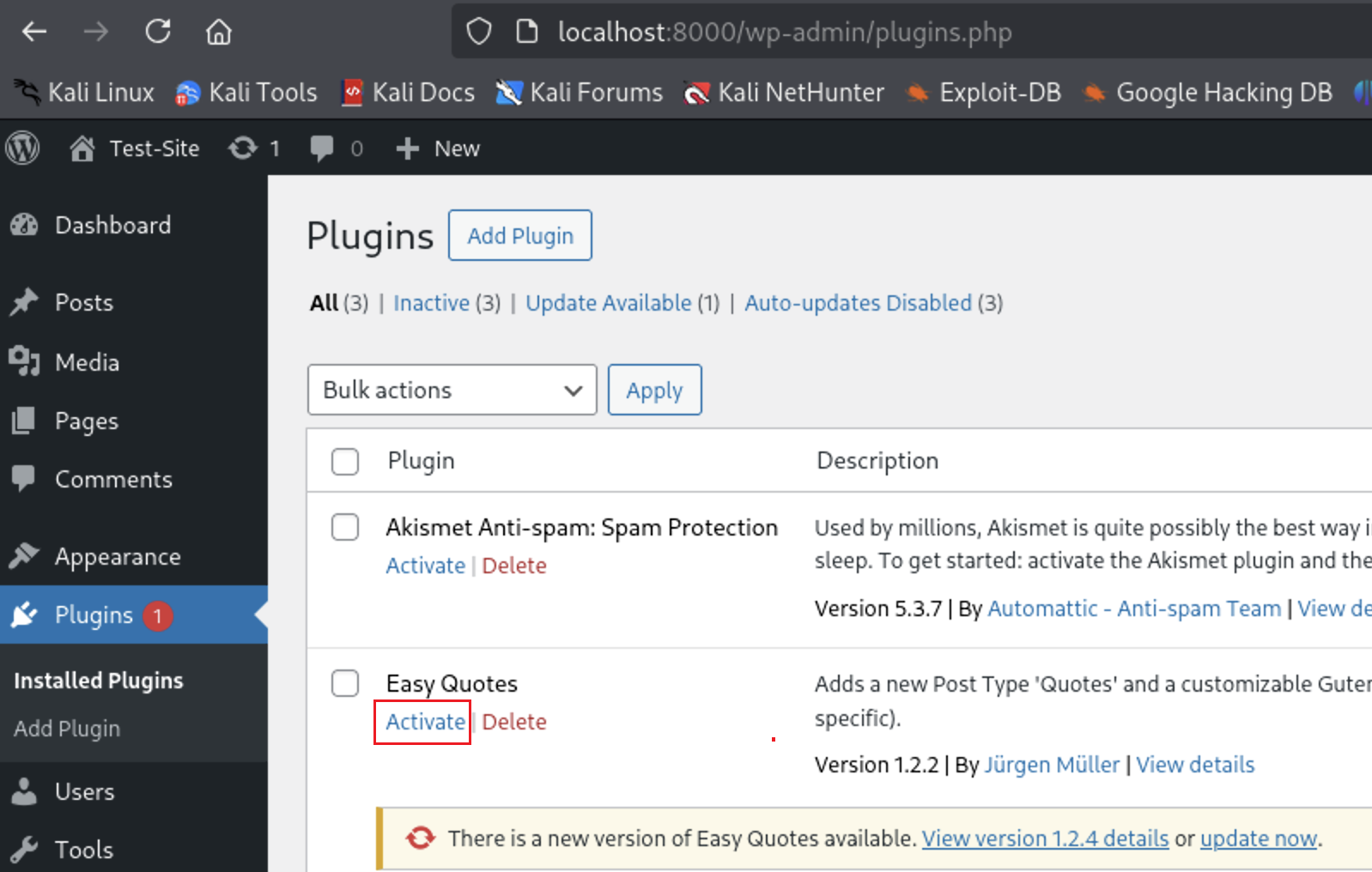Click the Plugins update count badge
The height and width of the screenshot is (872, 1372).
coord(157,615)
